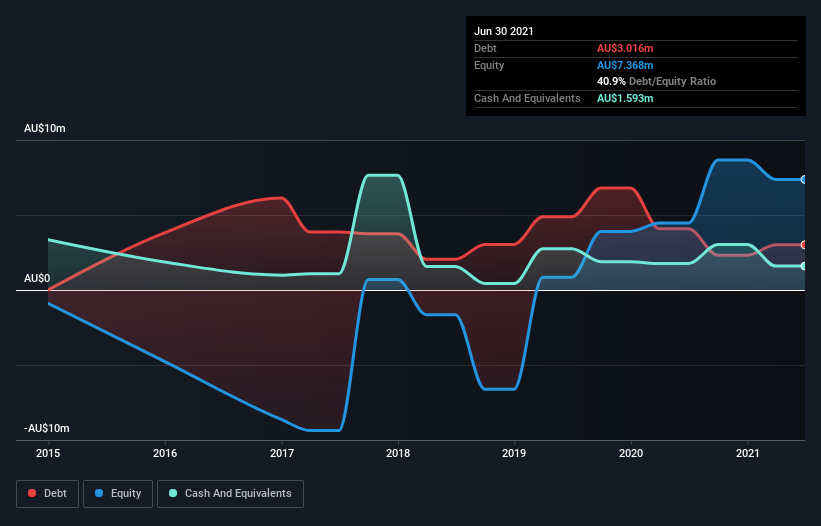Image resolution: width=821 pixels, height=526 pixels.
Task: Click the 2021 x-axis label
Action: (x=748, y=453)
